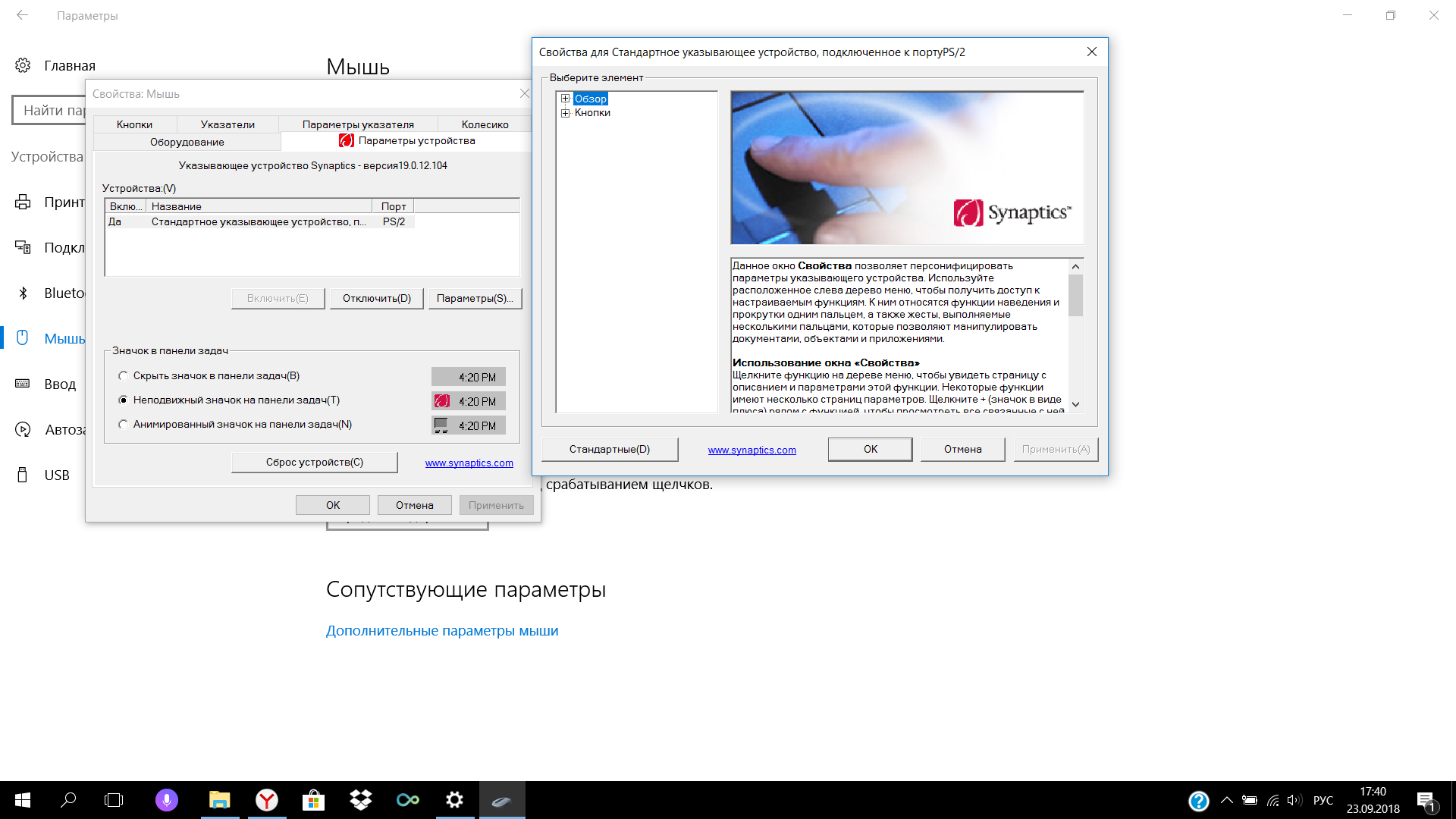This screenshot has height=819, width=1456.
Task: Click the РУС language indicator
Action: (1323, 800)
